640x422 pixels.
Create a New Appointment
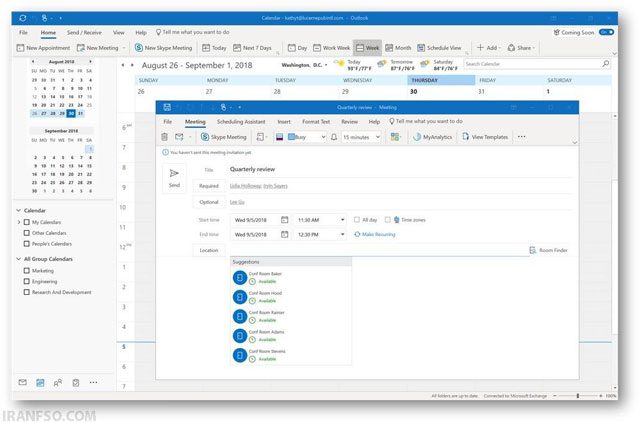click(x=43, y=48)
